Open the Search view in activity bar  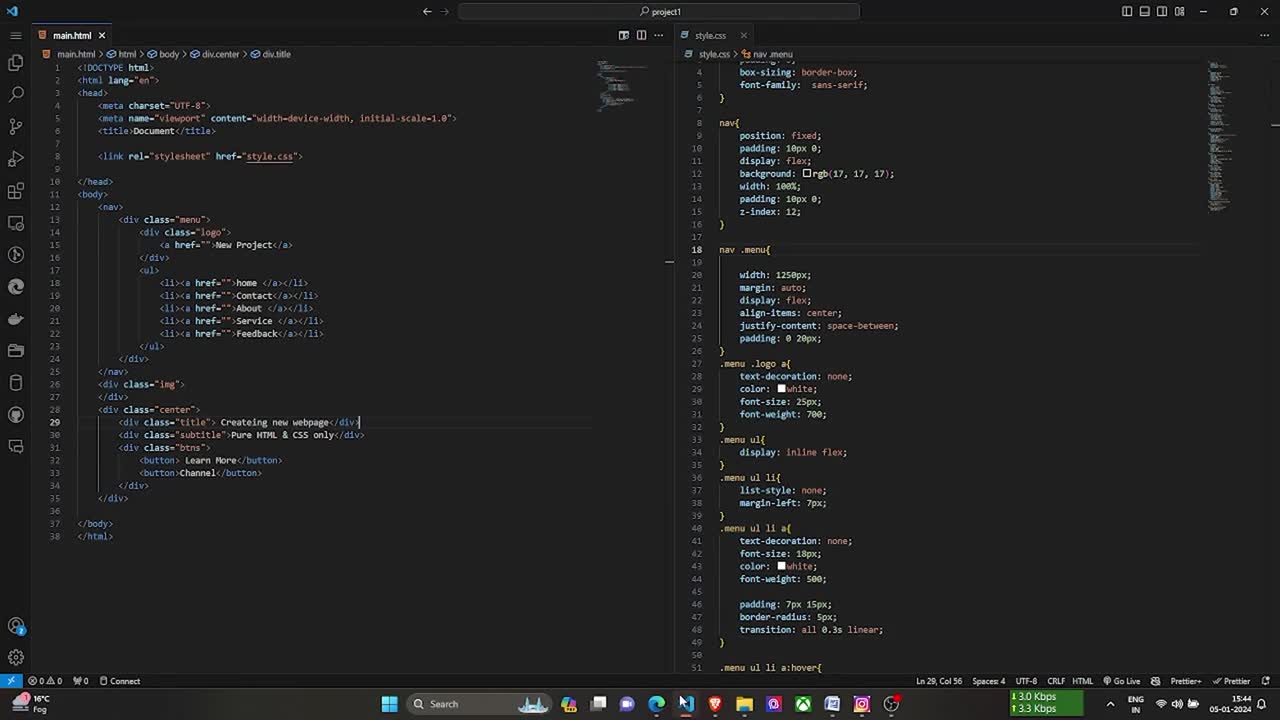pyautogui.click(x=15, y=95)
